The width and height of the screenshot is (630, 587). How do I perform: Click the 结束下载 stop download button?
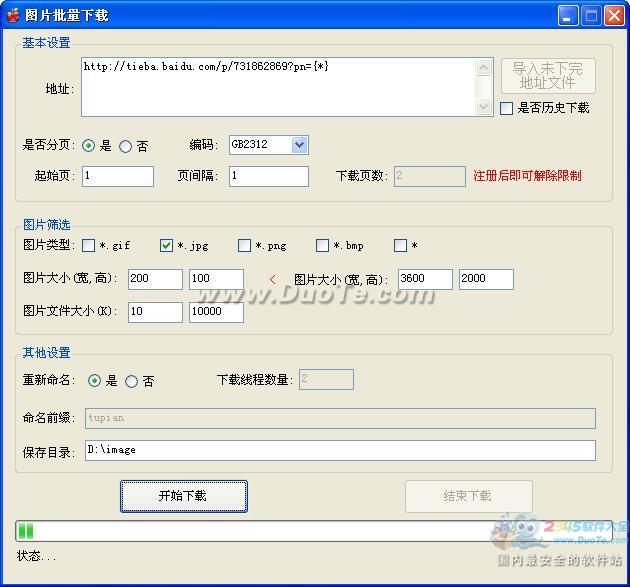tap(468, 496)
